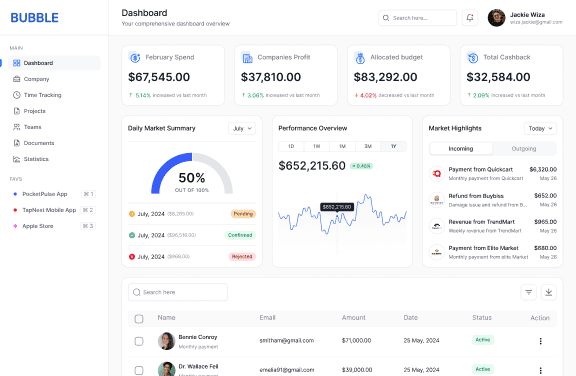This screenshot has height=376, width=576.
Task: Open the Today dropdown in Market Highlights
Action: coord(540,129)
